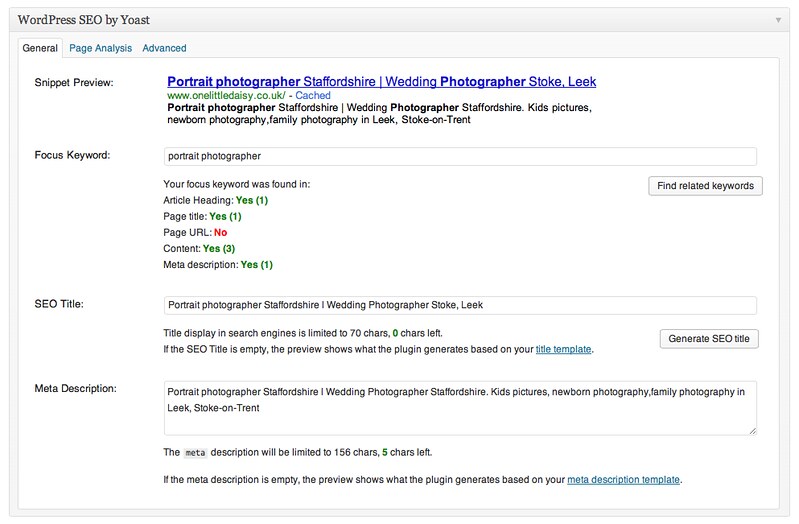Grab the Meta Description textarea resize handle
Viewport: 799px width, 524px height.
752,430
